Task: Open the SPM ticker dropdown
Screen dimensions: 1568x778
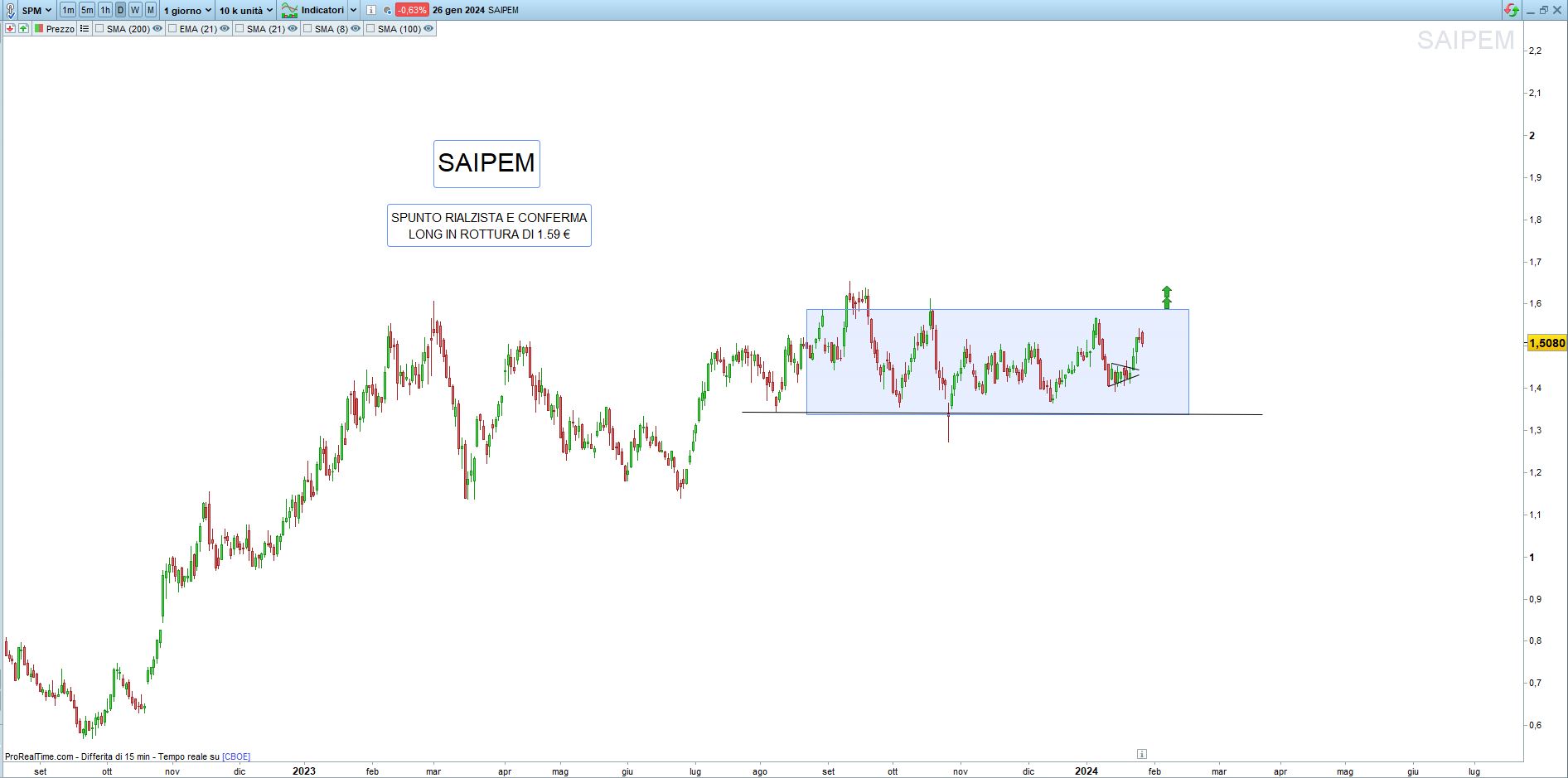Action: coord(36,10)
